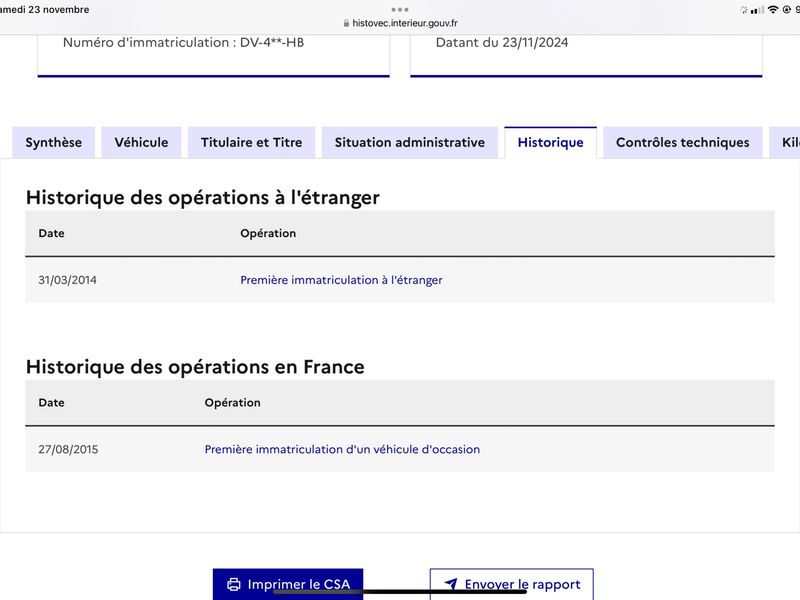Tap the orientation lock icon in status bar

787,9
